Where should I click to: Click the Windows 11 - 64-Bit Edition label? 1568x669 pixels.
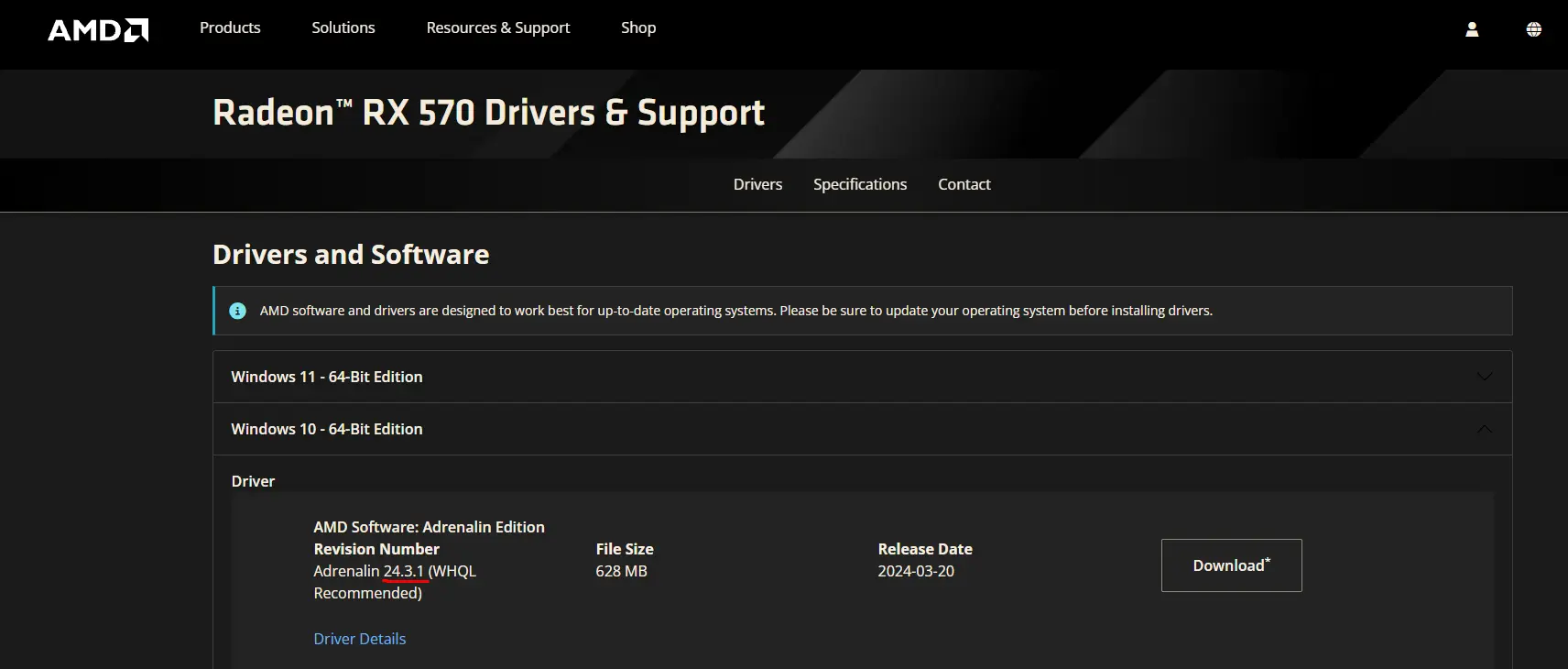(327, 377)
